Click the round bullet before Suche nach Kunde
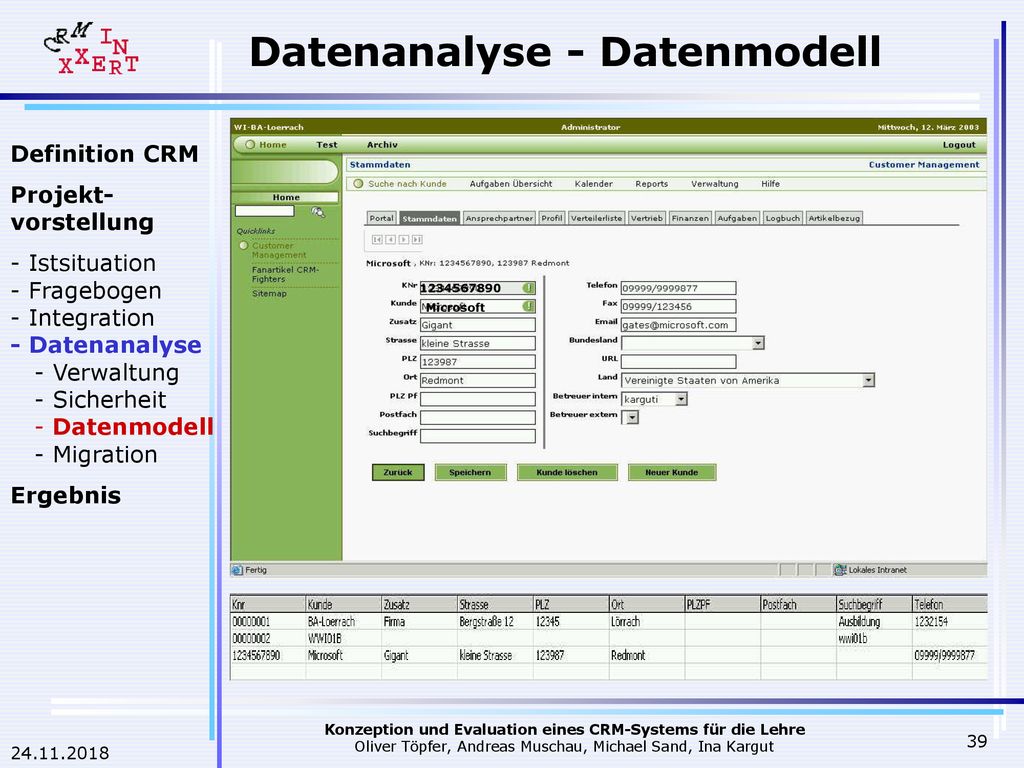Viewport: 1024px width, 768px height. pyautogui.click(x=358, y=184)
